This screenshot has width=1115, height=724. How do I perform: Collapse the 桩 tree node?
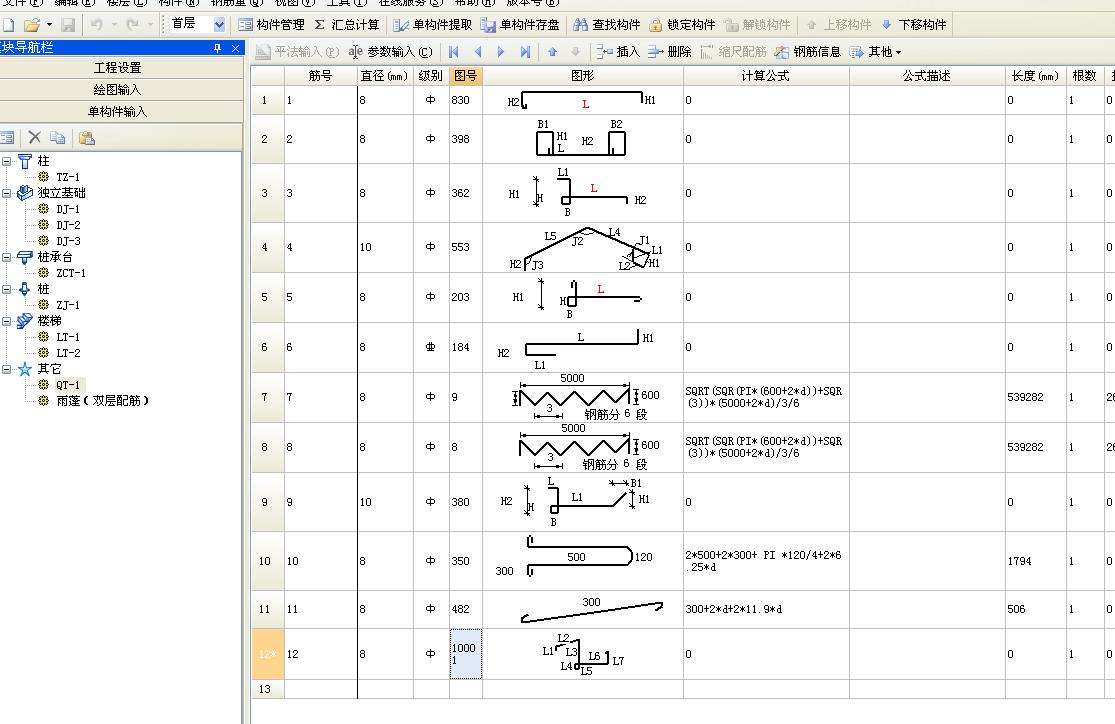click(6, 289)
